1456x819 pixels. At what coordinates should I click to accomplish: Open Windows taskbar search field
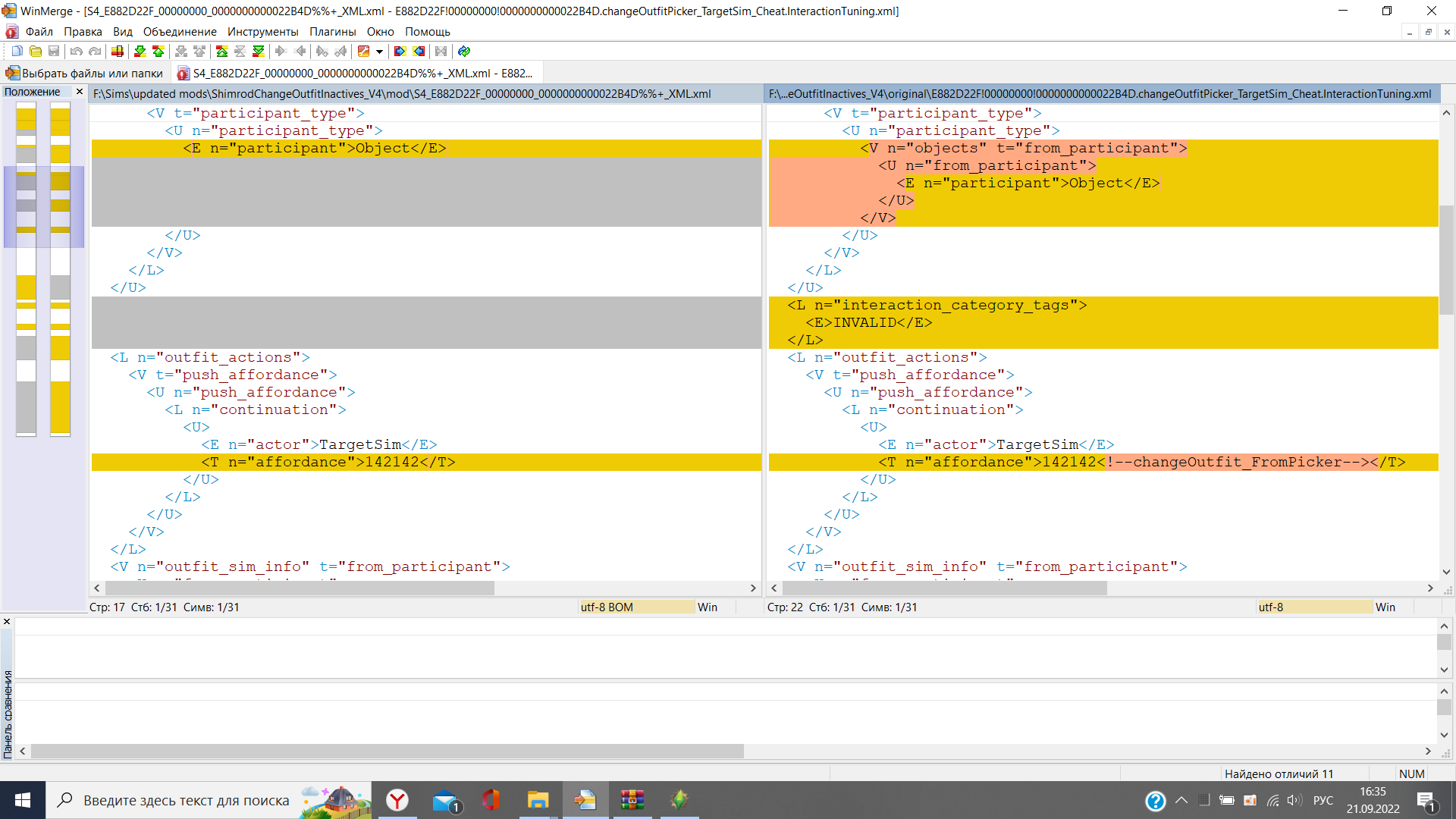(186, 800)
